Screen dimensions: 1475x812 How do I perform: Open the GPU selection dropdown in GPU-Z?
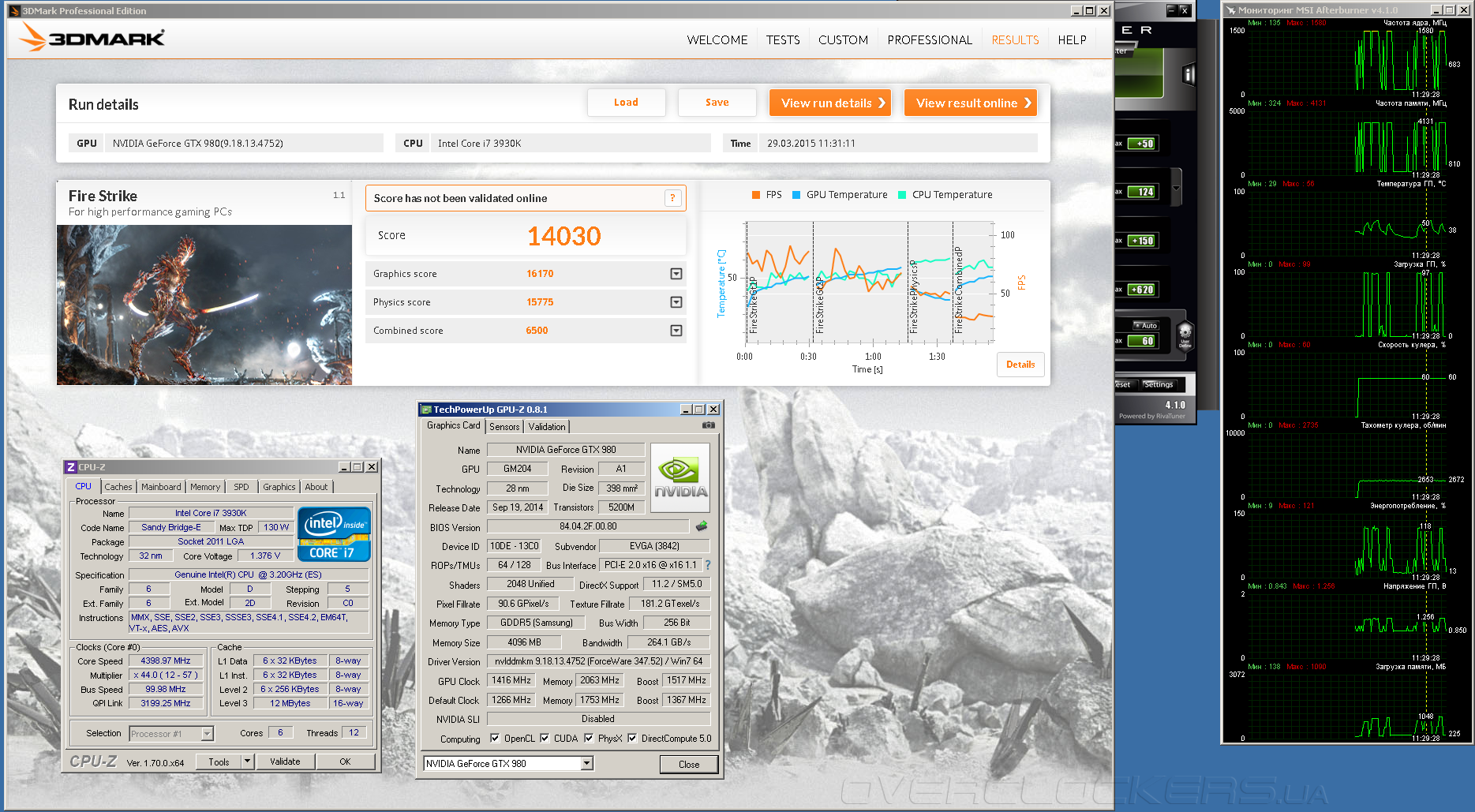point(587,763)
